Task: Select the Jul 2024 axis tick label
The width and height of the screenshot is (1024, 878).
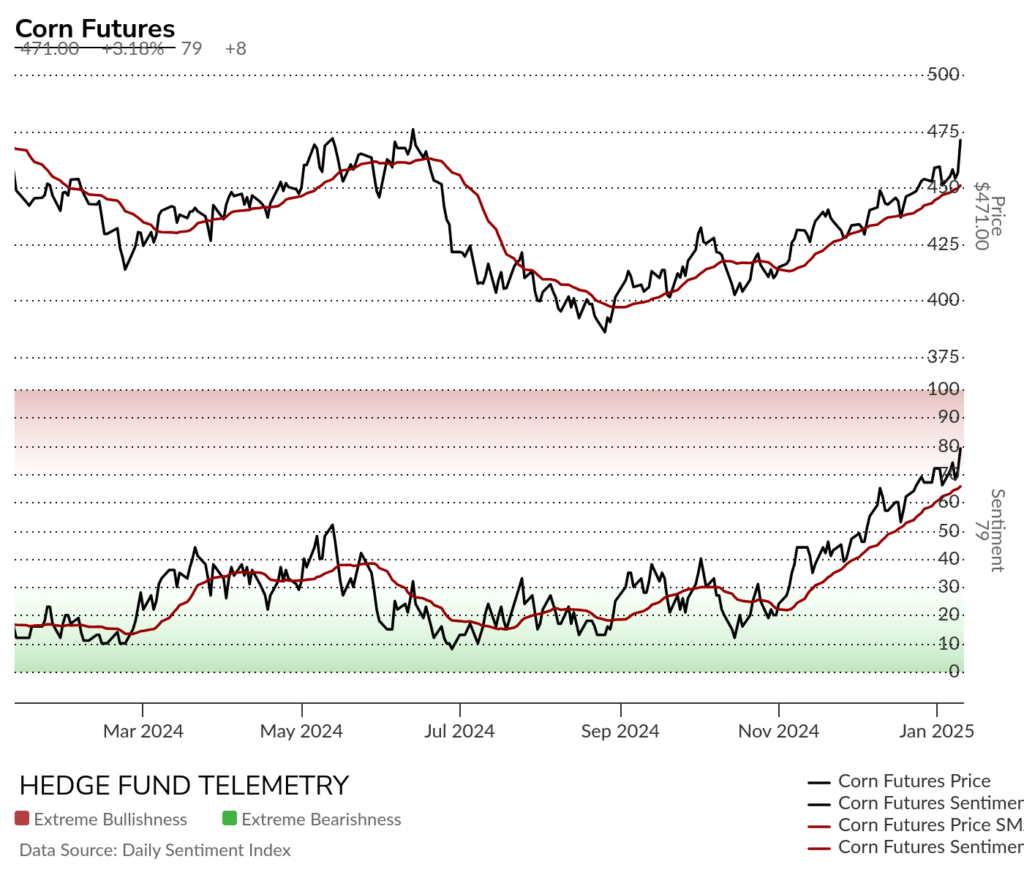Action: click(x=459, y=731)
